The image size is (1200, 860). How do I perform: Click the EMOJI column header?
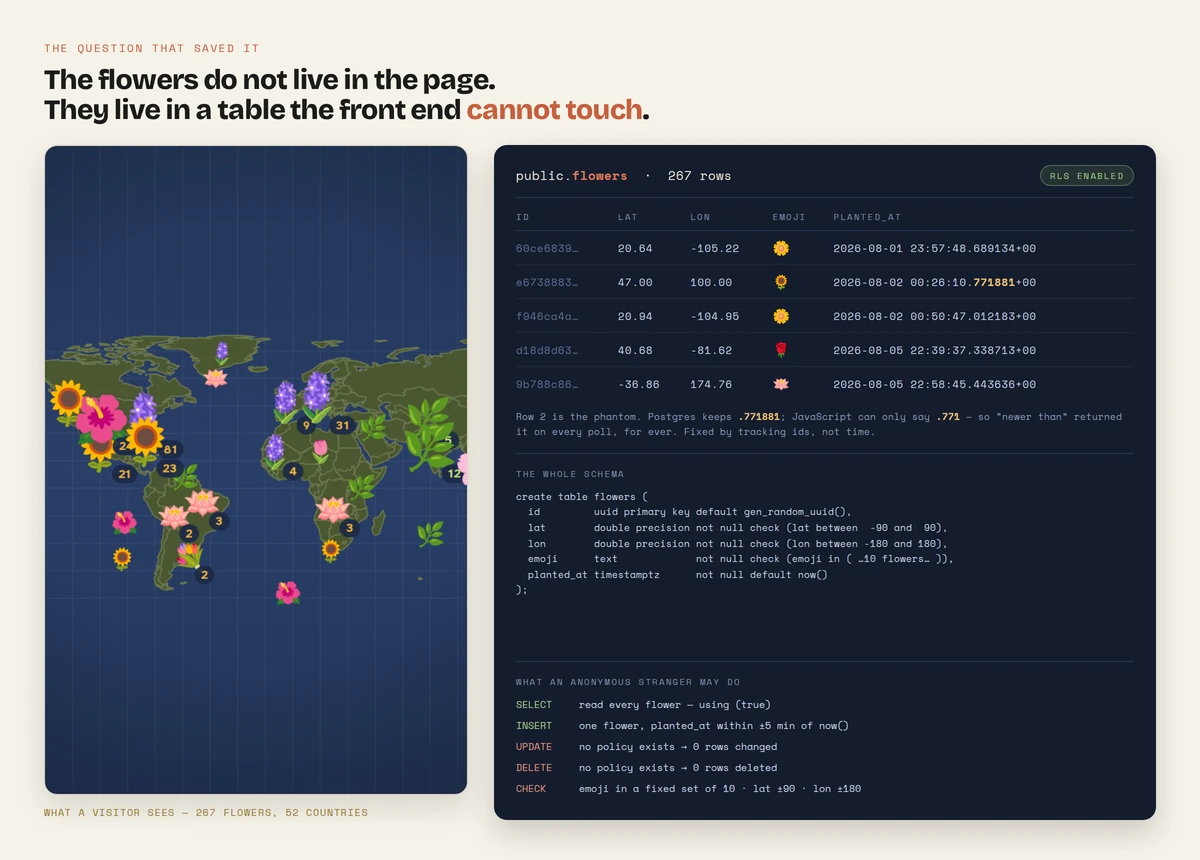pyautogui.click(x=789, y=217)
